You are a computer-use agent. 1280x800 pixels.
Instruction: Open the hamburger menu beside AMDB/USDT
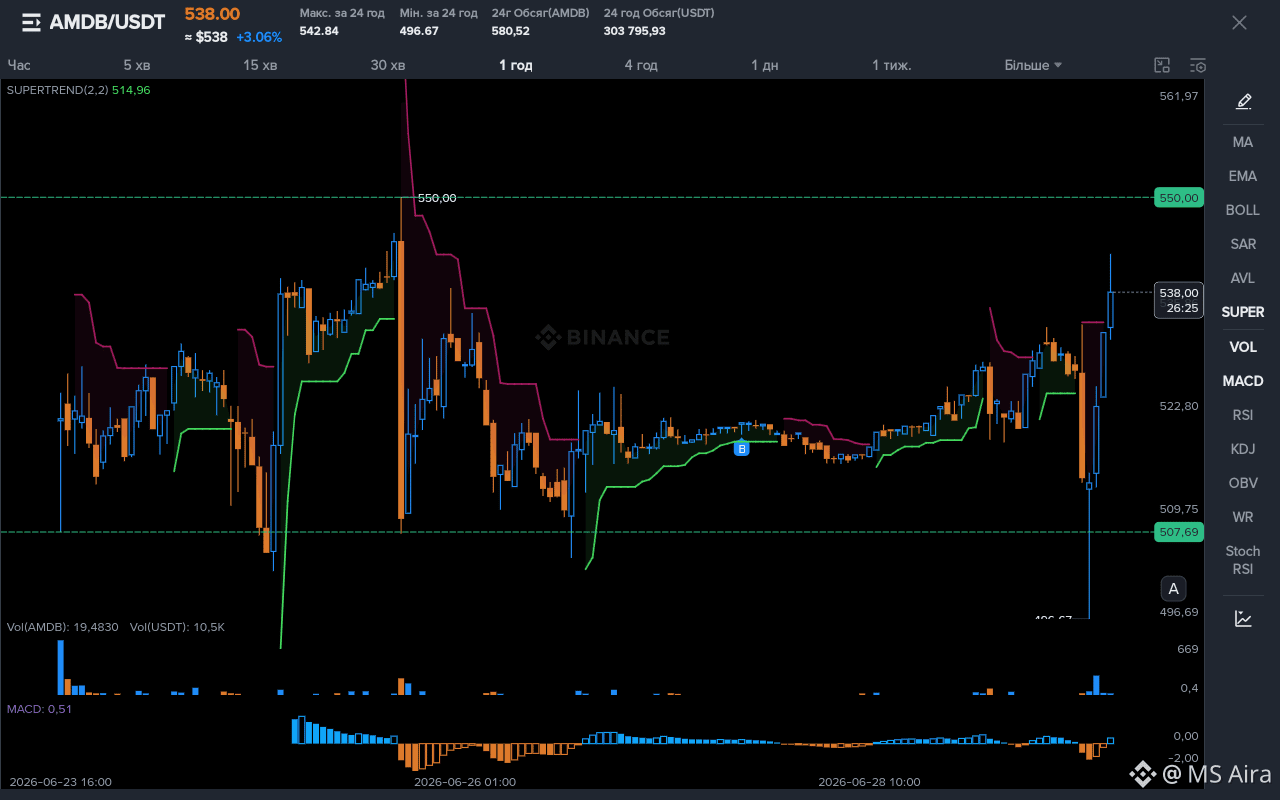coord(31,22)
